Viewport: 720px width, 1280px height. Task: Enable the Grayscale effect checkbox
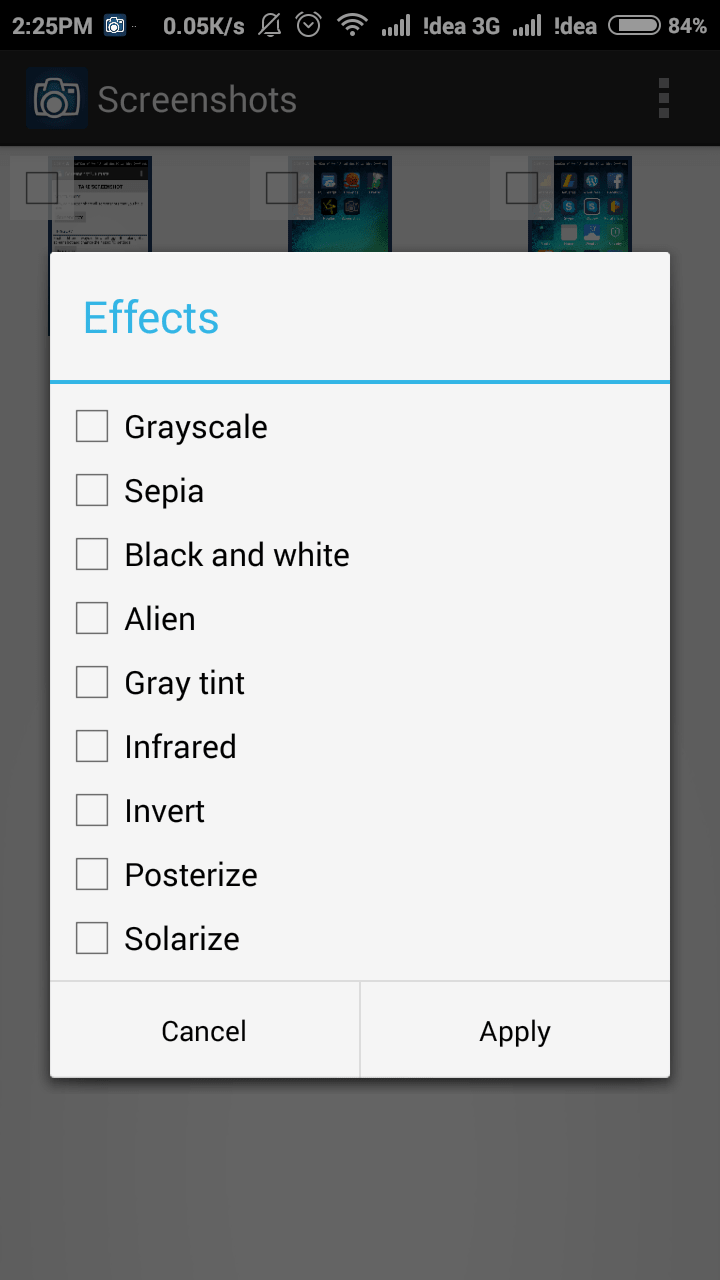(x=92, y=427)
